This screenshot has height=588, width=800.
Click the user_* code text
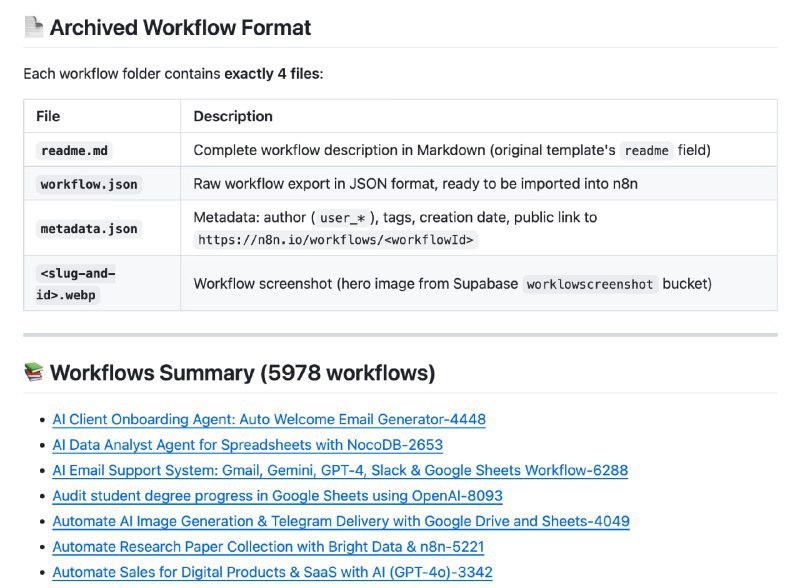(x=342, y=218)
